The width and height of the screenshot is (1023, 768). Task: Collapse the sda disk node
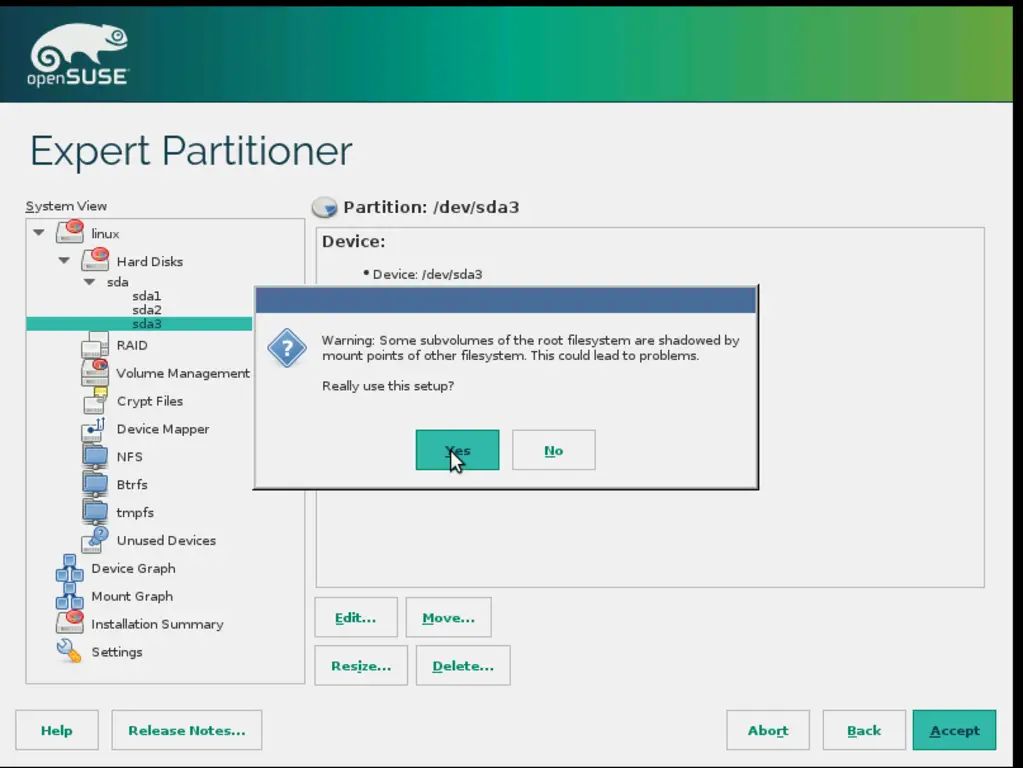click(89, 282)
